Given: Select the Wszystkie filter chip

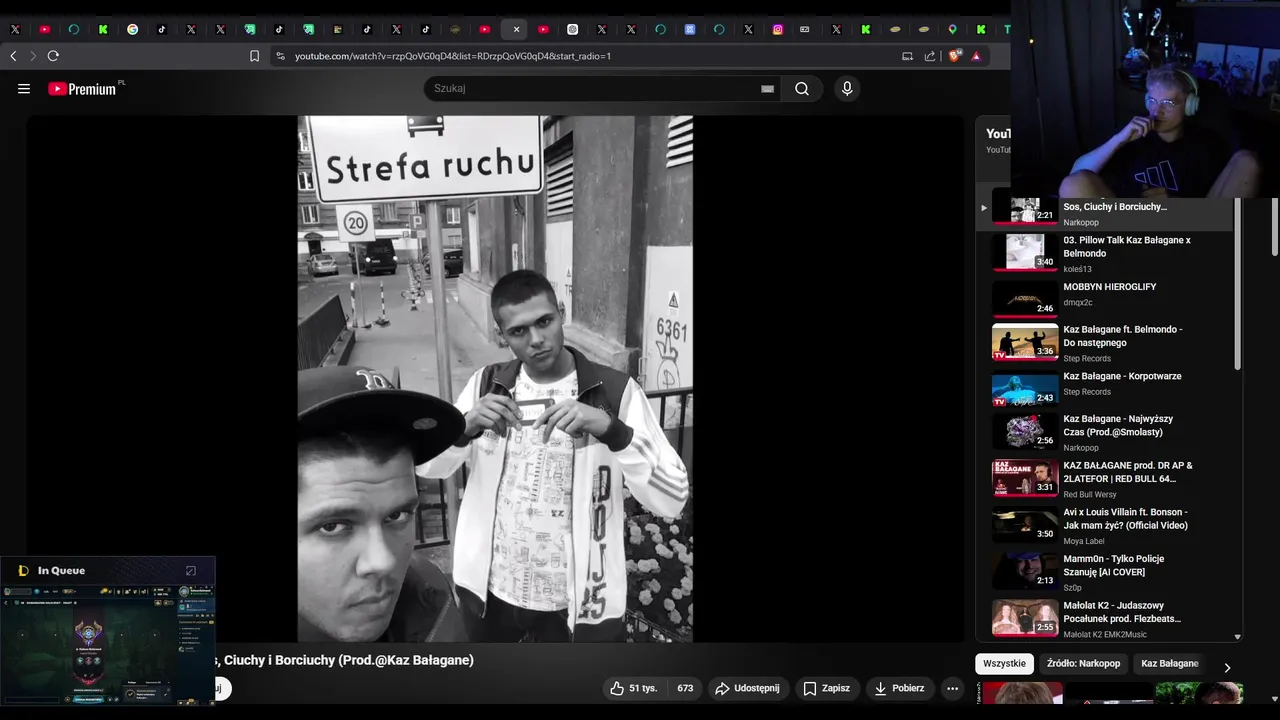Looking at the screenshot, I should [1004, 663].
